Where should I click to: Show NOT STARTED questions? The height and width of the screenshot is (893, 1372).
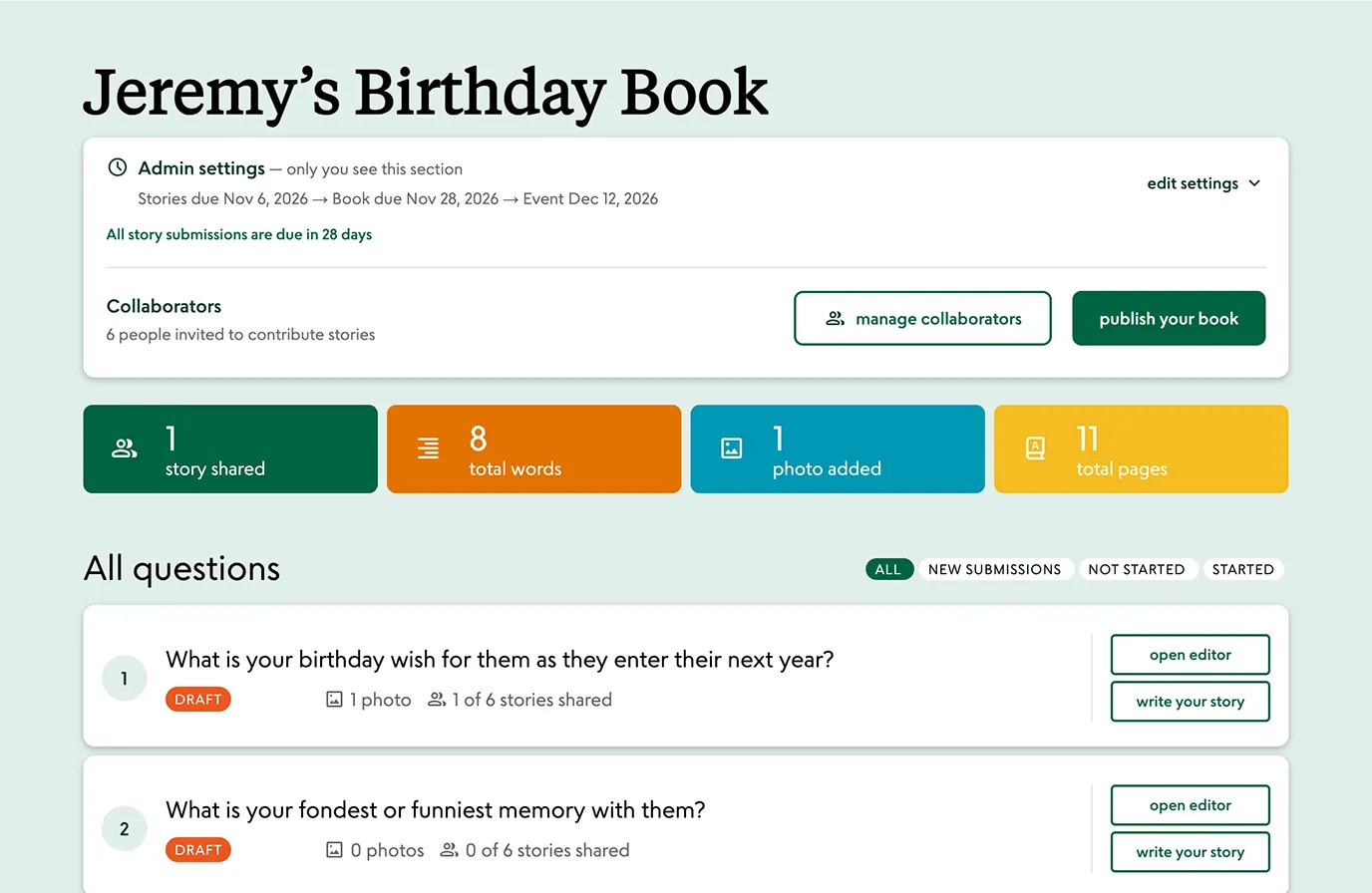[x=1137, y=569]
